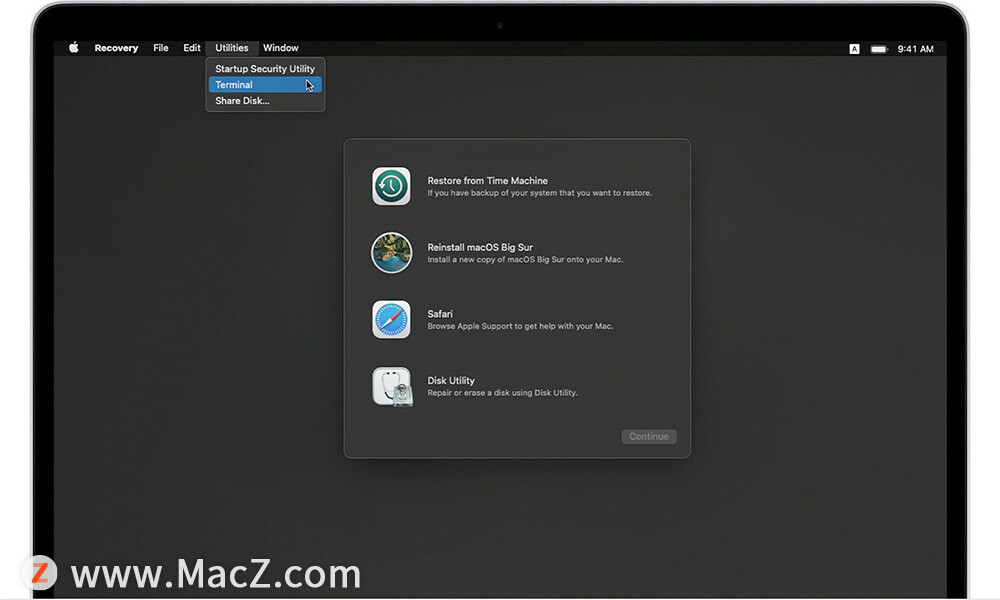Select Share Disk... menu entry
This screenshot has width=1000, height=600.
click(x=265, y=101)
